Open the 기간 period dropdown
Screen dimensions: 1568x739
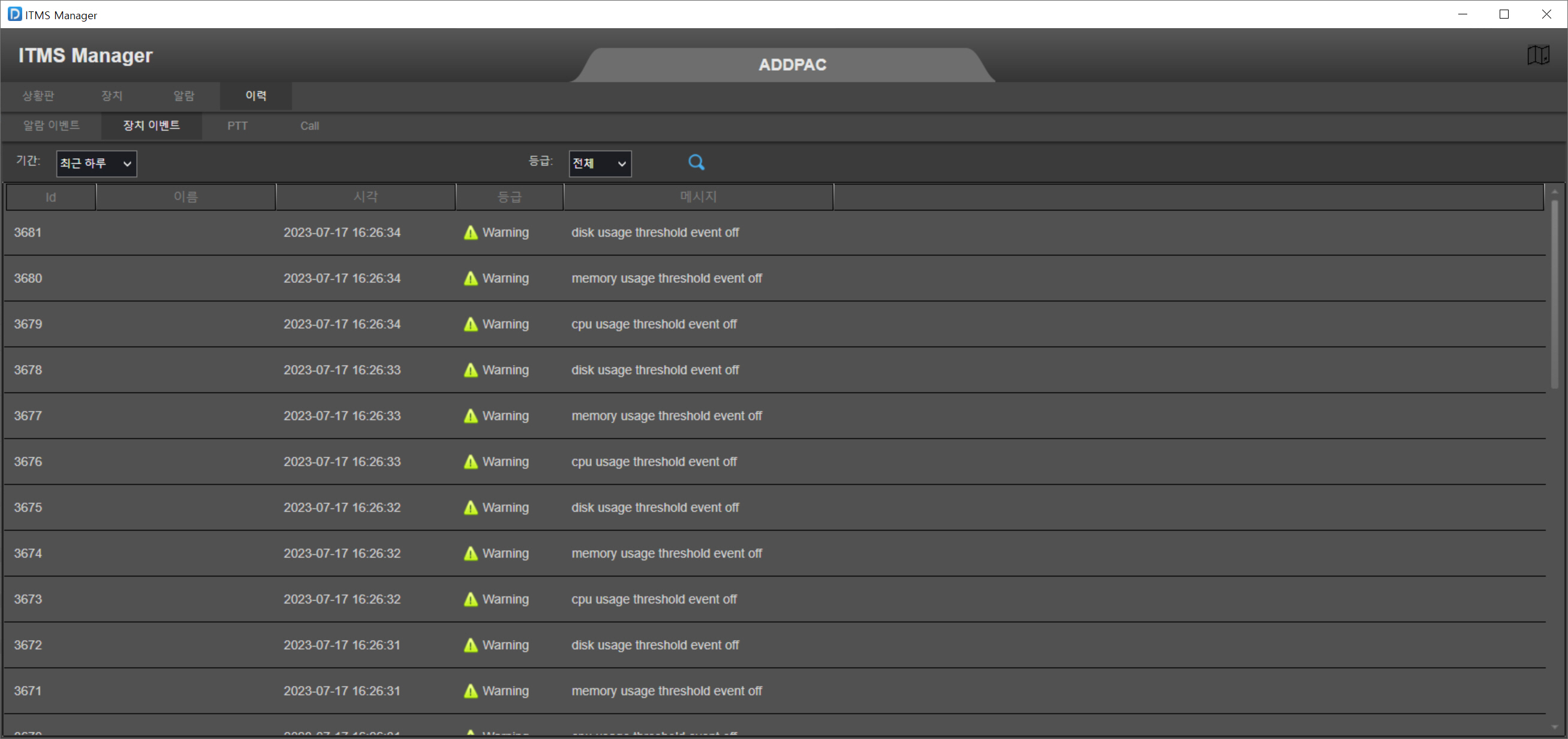click(x=96, y=164)
